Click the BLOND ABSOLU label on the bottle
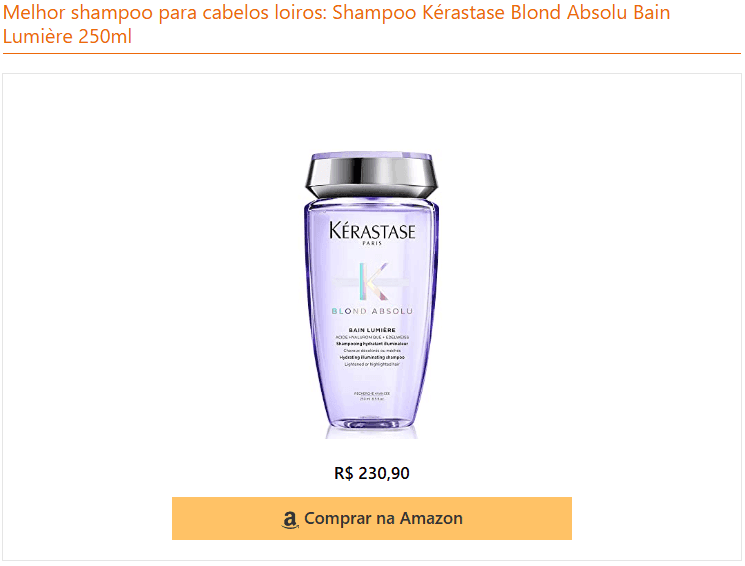This screenshot has height=566, width=745. click(372, 311)
